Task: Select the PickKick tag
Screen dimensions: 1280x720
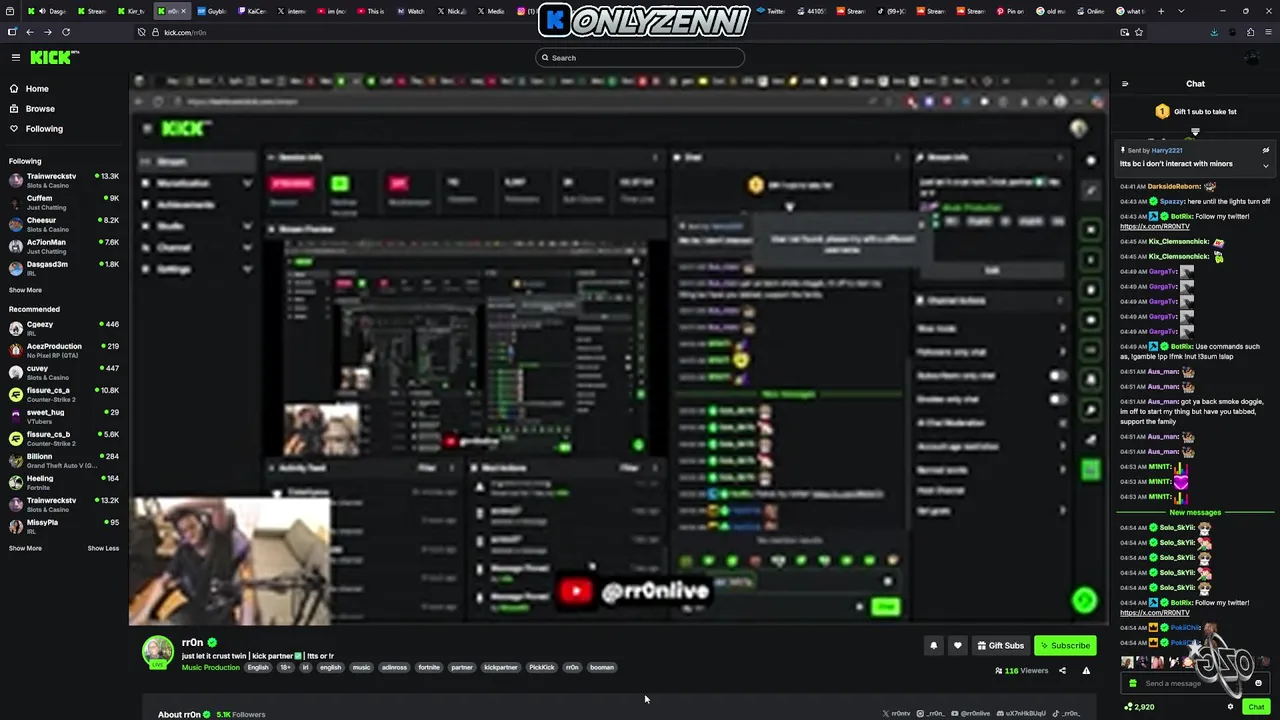Action: click(x=541, y=667)
